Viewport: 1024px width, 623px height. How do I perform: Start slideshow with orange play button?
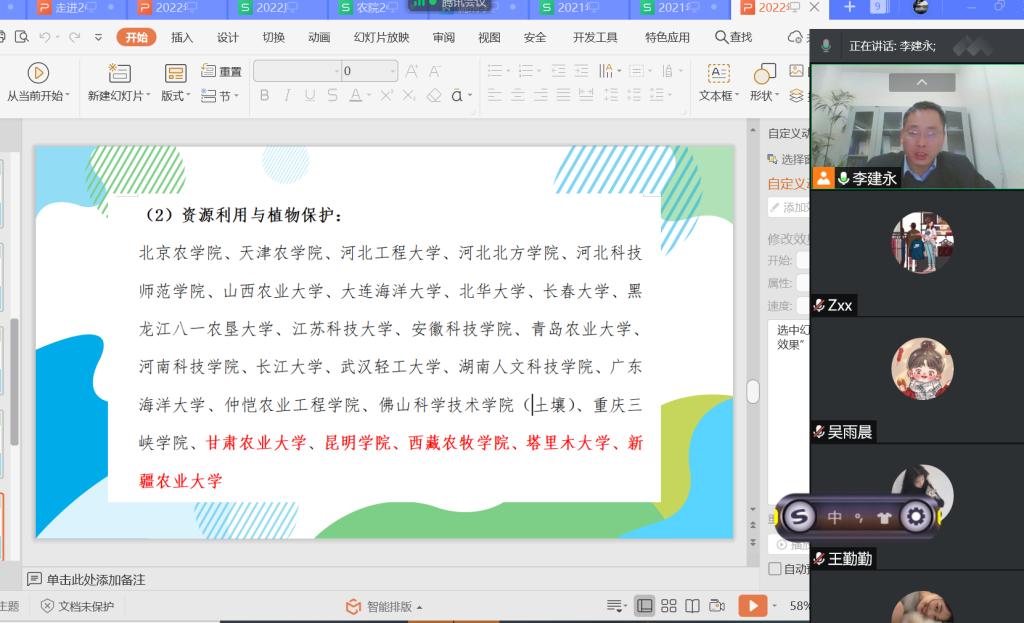tap(751, 606)
